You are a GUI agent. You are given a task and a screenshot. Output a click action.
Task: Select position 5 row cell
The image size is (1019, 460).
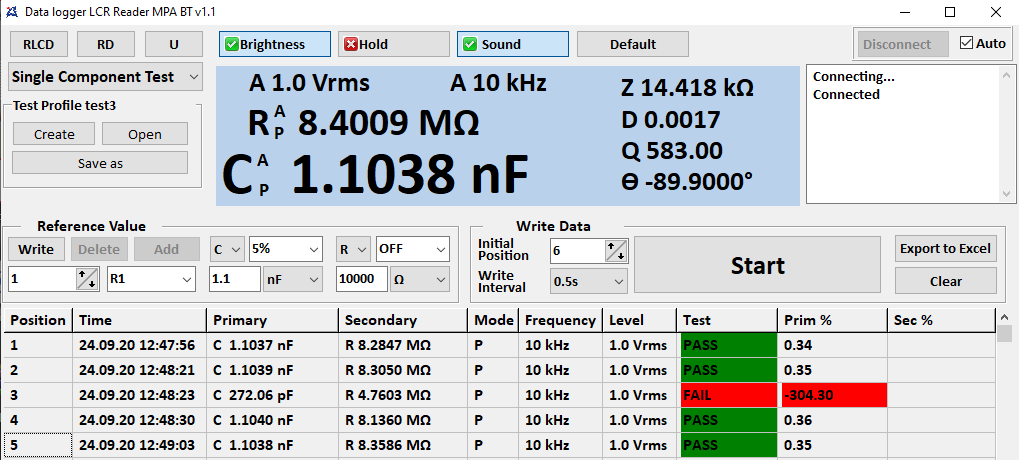coord(38,445)
